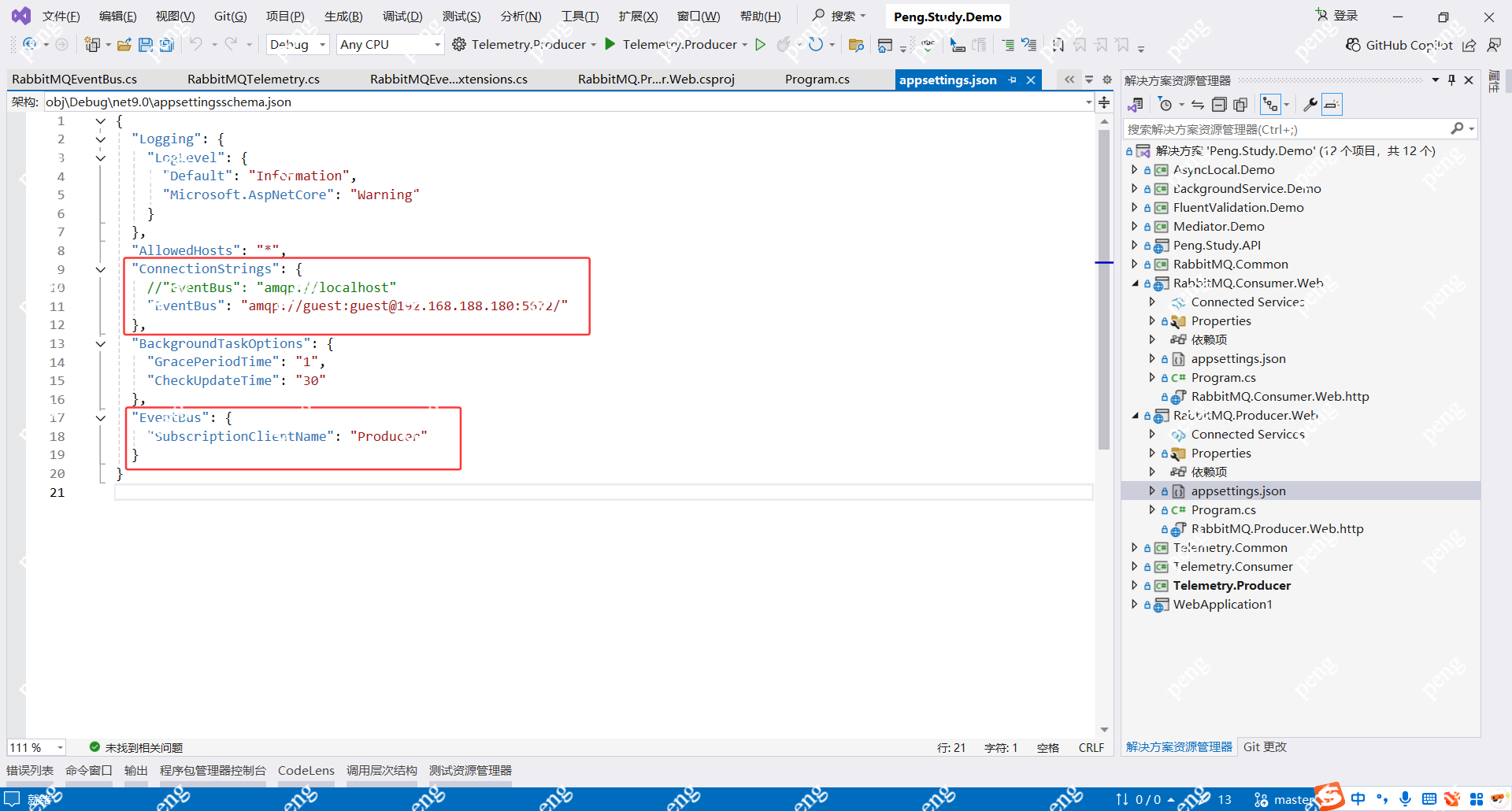
Task: Click the CRLF line ending indicator
Action: (1091, 748)
